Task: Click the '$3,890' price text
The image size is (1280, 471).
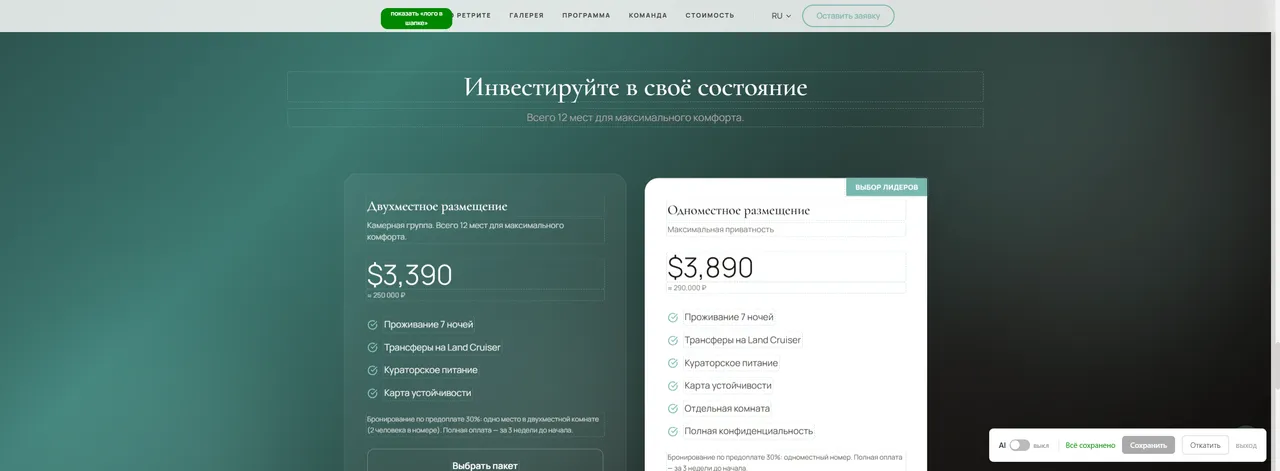Action: (x=711, y=267)
